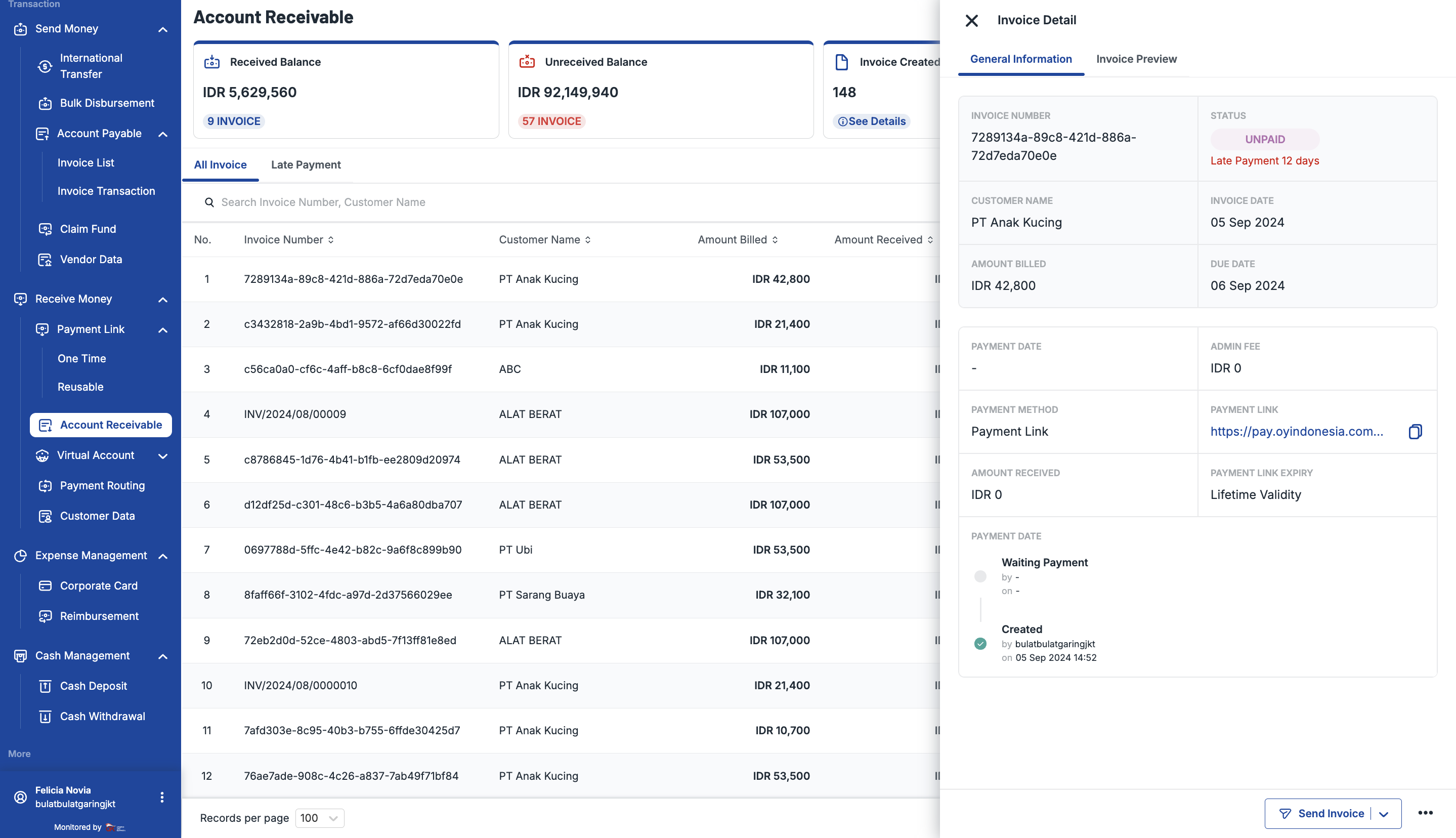Close the Invoice Detail panel
Viewport: 1456px width, 838px height.
[971, 21]
